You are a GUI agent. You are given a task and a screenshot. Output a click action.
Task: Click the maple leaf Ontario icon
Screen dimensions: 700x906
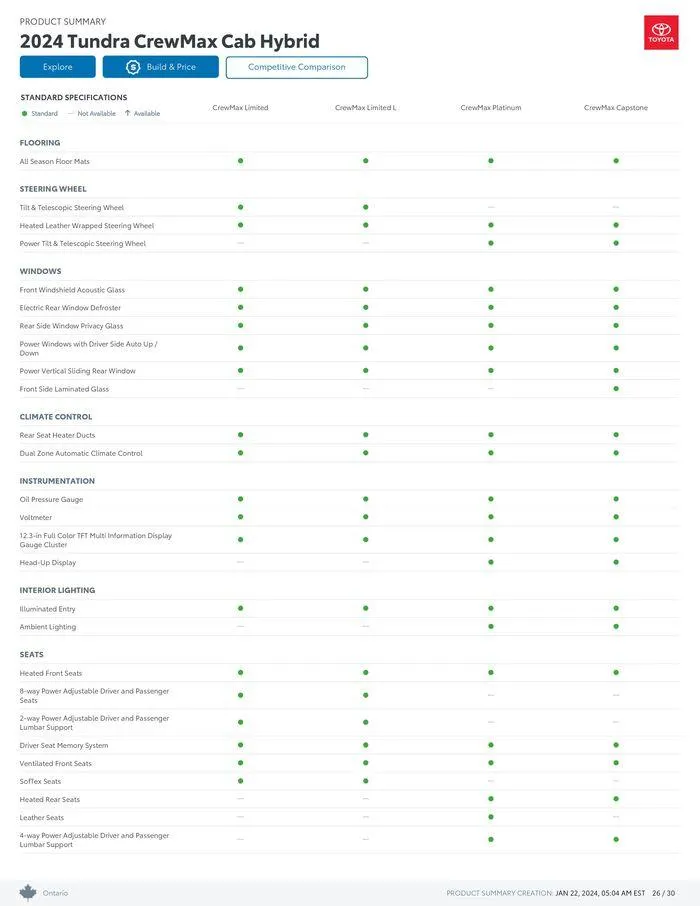tap(28, 892)
